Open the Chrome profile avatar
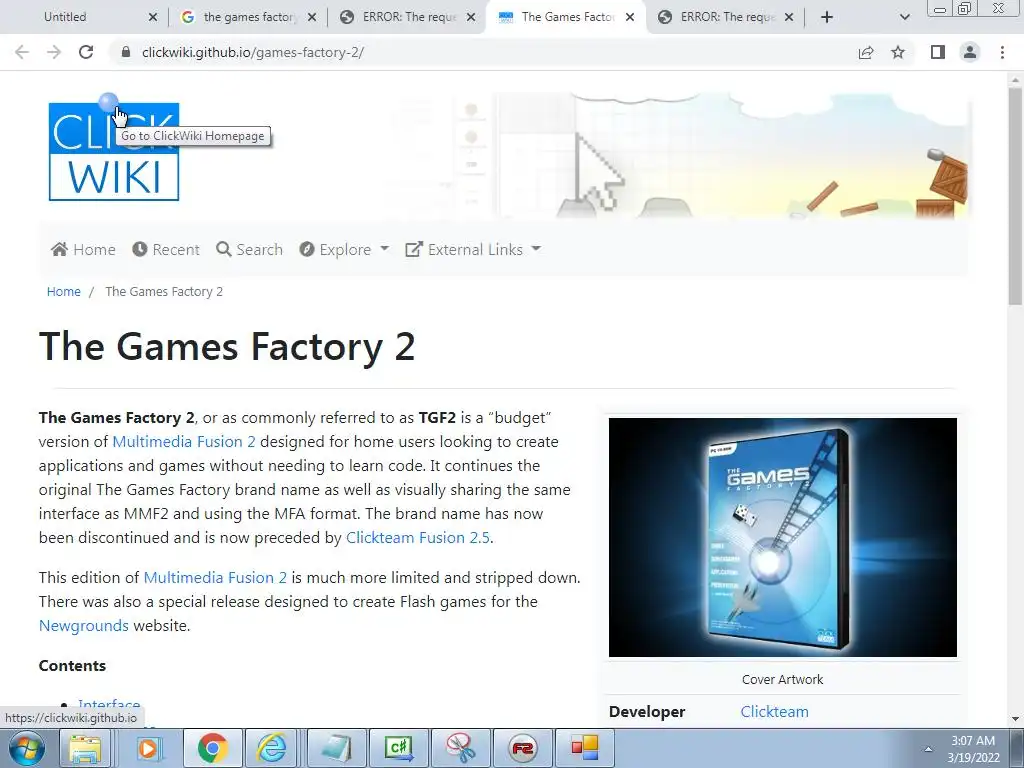 tap(970, 52)
